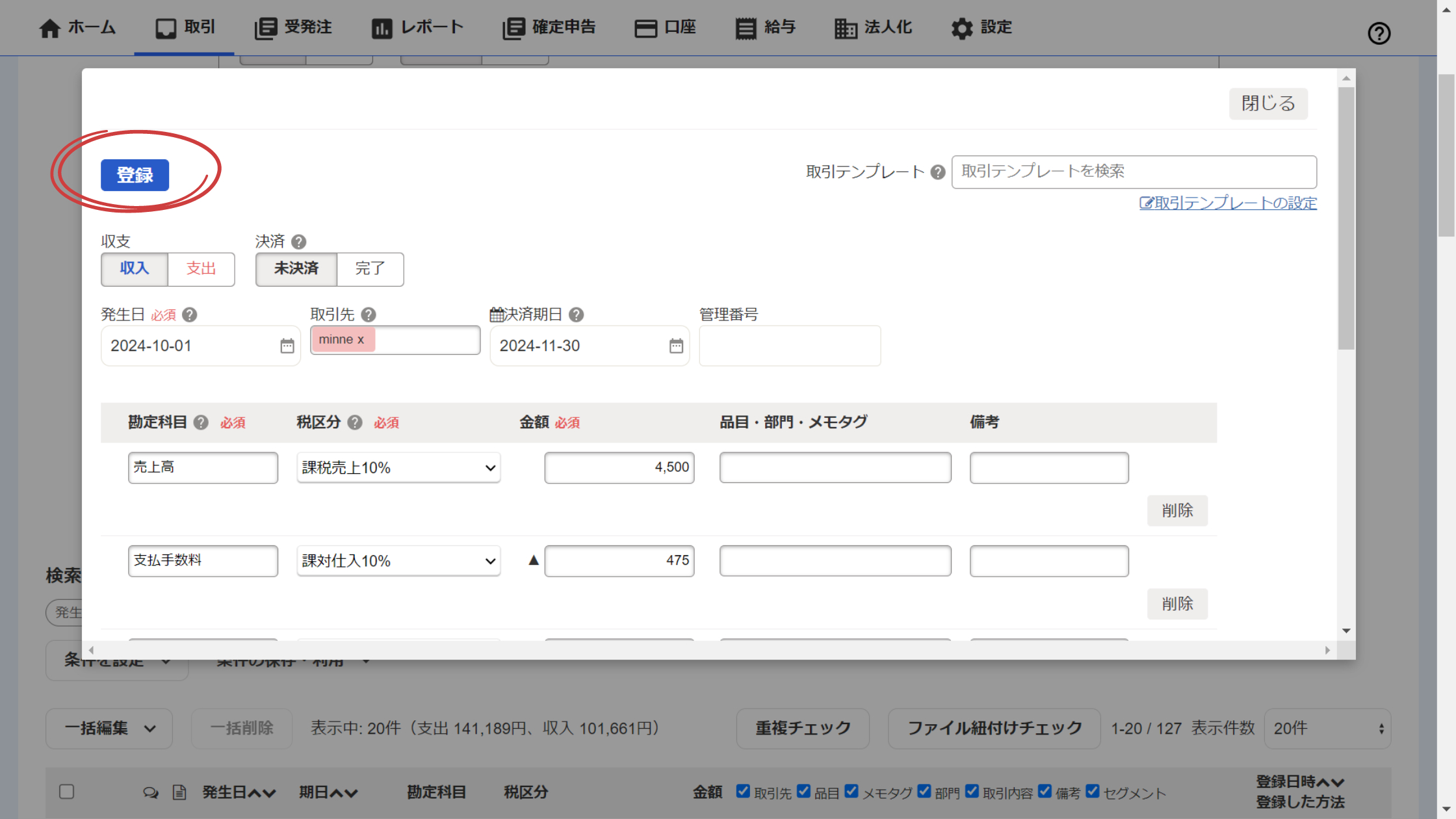Select the 完了 settlement tab
The image size is (1456, 819).
[x=370, y=269]
